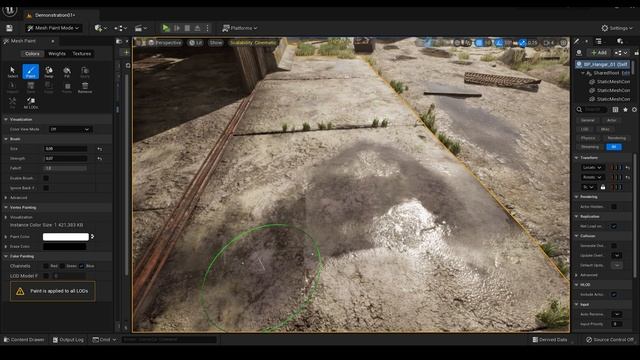Screen dimensions: 640x360
Task: Toggle the LOD Model Painting checkbox
Action: pyautogui.click(x=46, y=276)
